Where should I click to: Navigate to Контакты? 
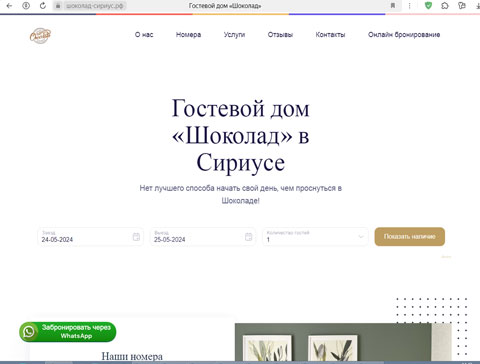coord(330,35)
